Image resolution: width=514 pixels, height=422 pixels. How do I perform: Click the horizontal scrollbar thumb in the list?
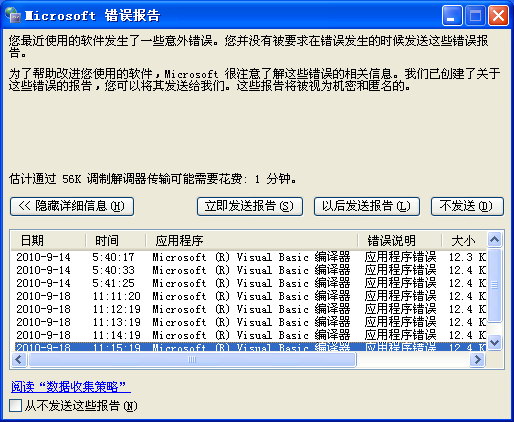(x=192, y=359)
